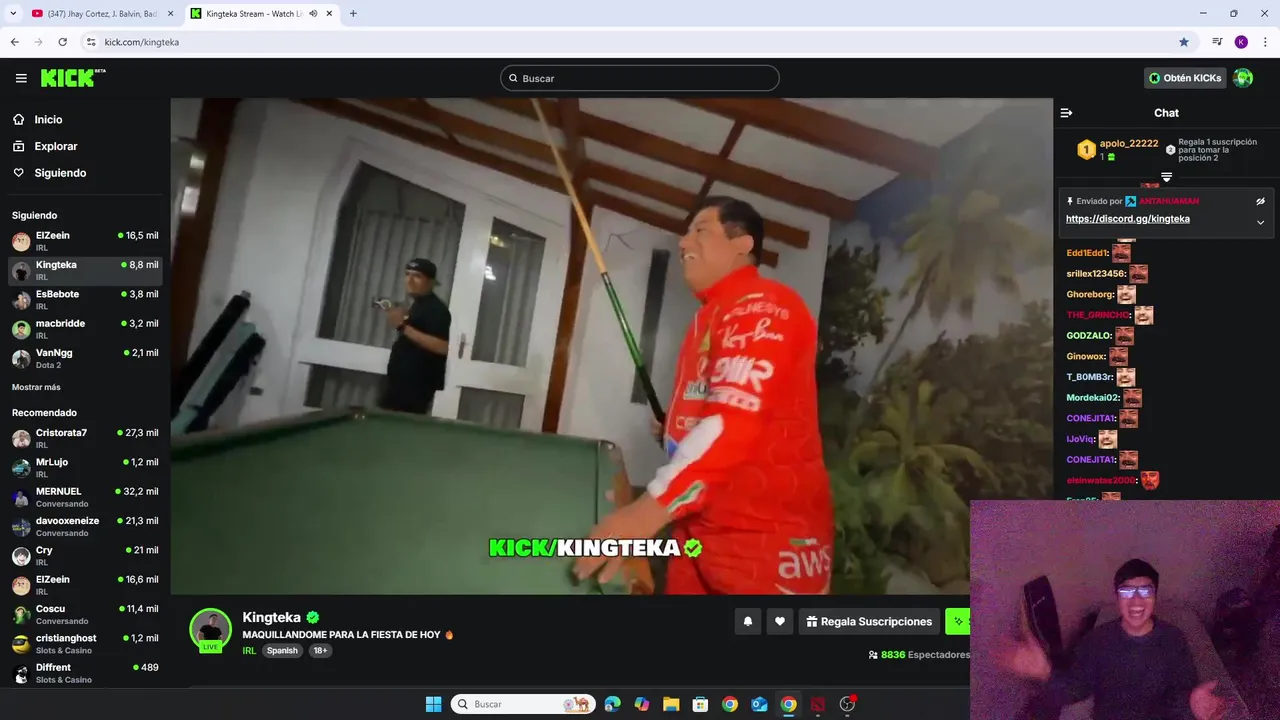Select Kingteka in the following list
This screenshot has width=1280, height=720.
click(x=85, y=270)
